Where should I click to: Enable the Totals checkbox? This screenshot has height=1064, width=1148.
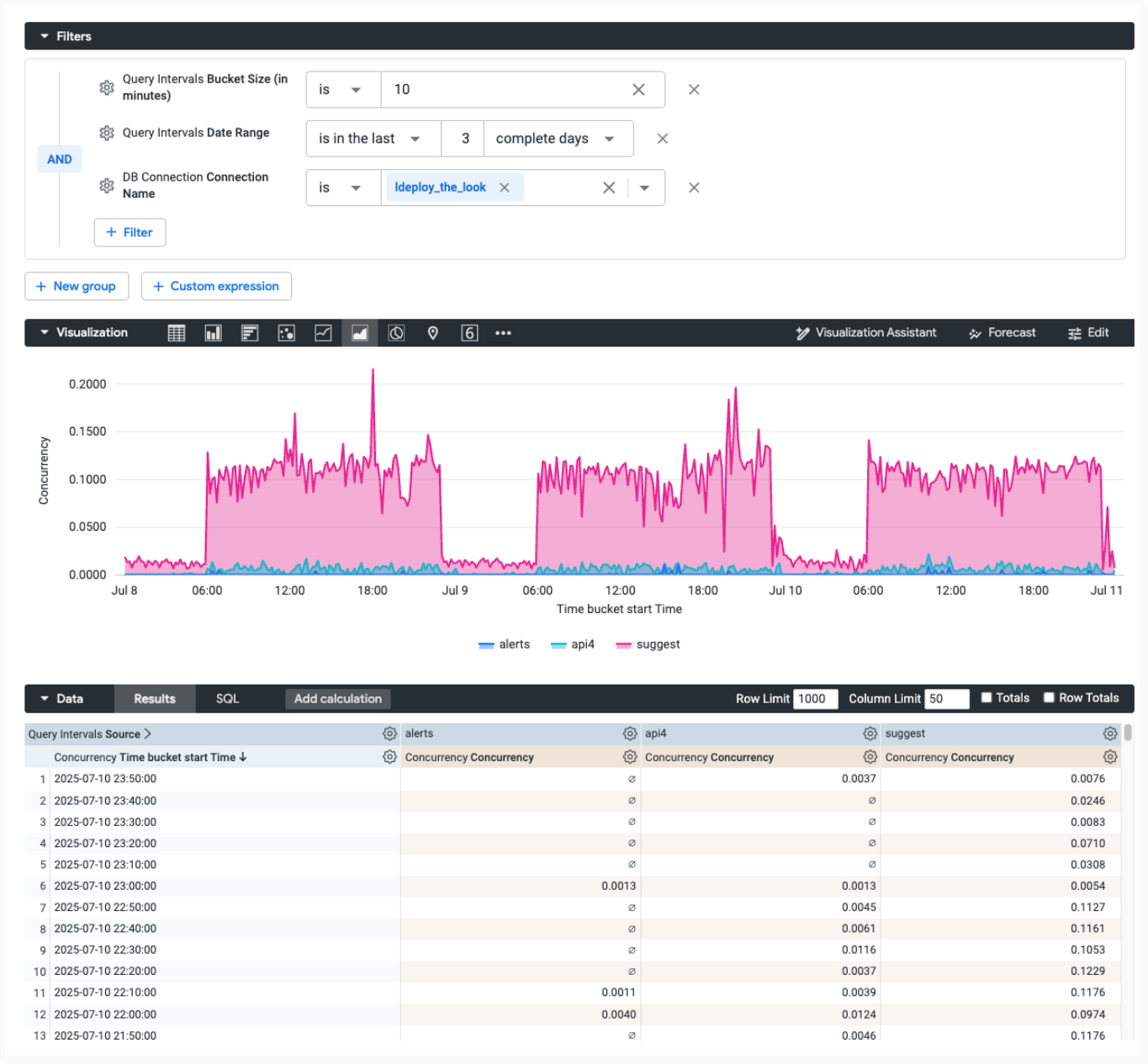[x=986, y=697]
